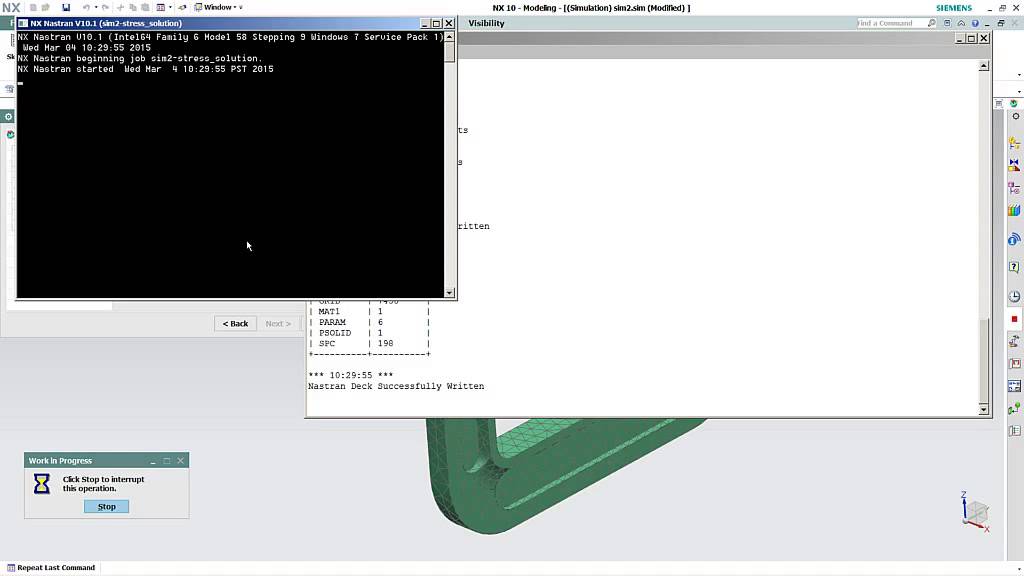
Task: Click the PARAM row in the card table
Action: 369,322
